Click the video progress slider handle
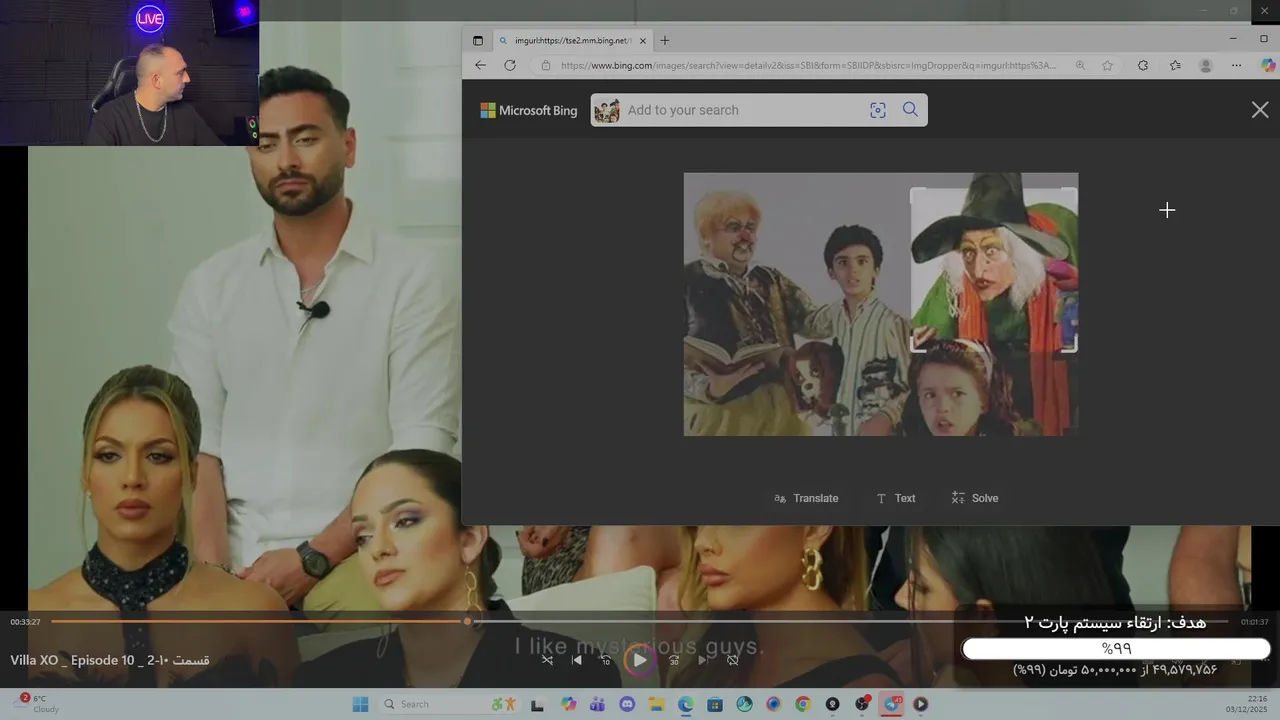 tap(467, 622)
